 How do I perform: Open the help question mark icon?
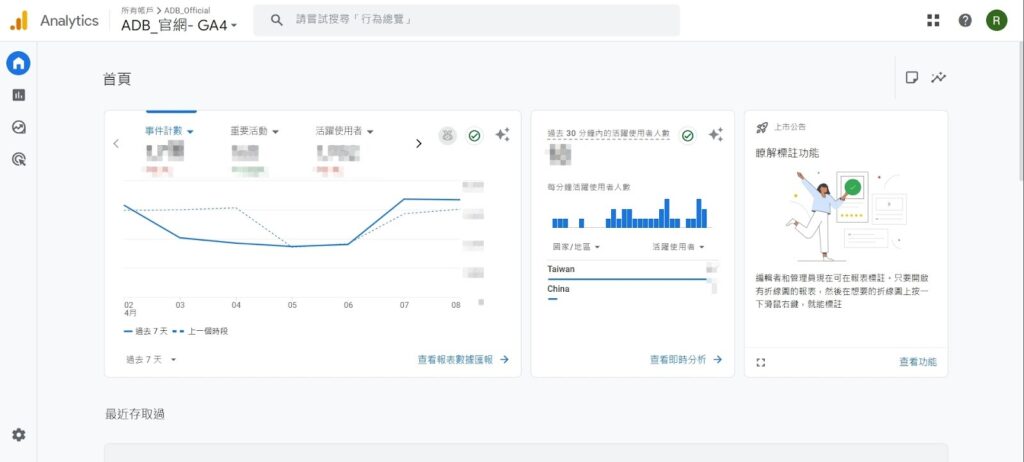point(965,20)
